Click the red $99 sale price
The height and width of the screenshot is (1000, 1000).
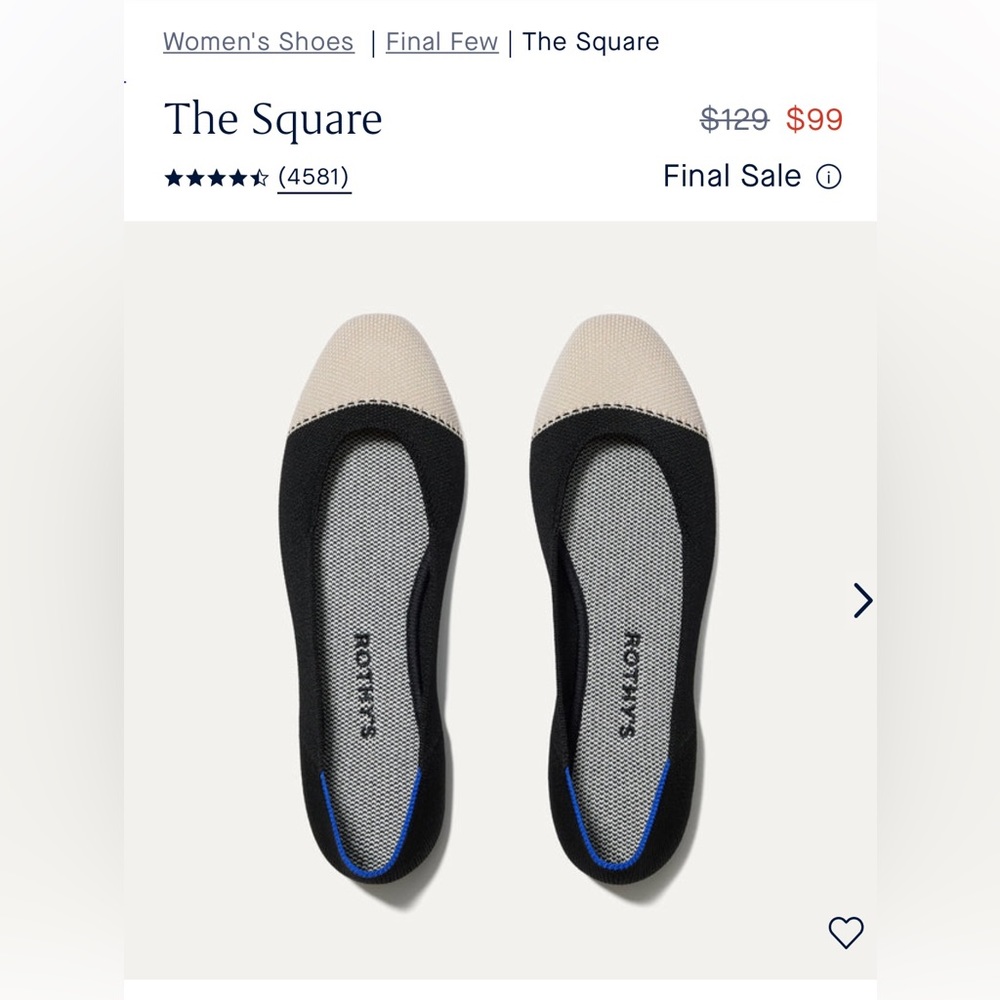click(814, 120)
